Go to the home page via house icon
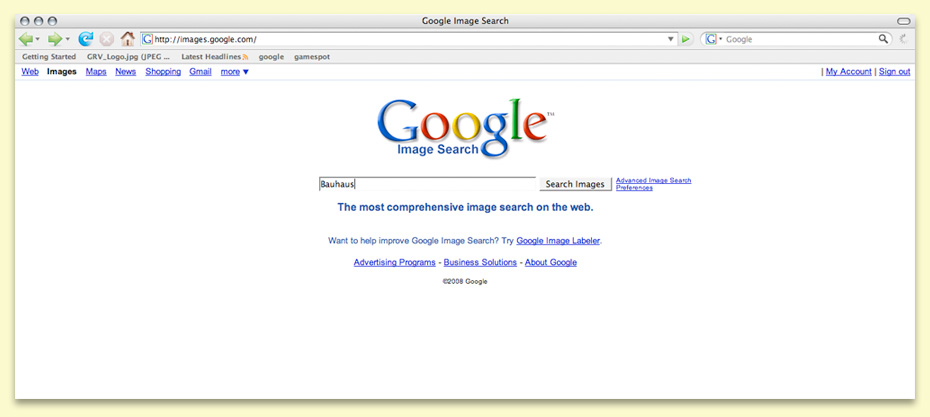930x417 pixels. coord(127,39)
